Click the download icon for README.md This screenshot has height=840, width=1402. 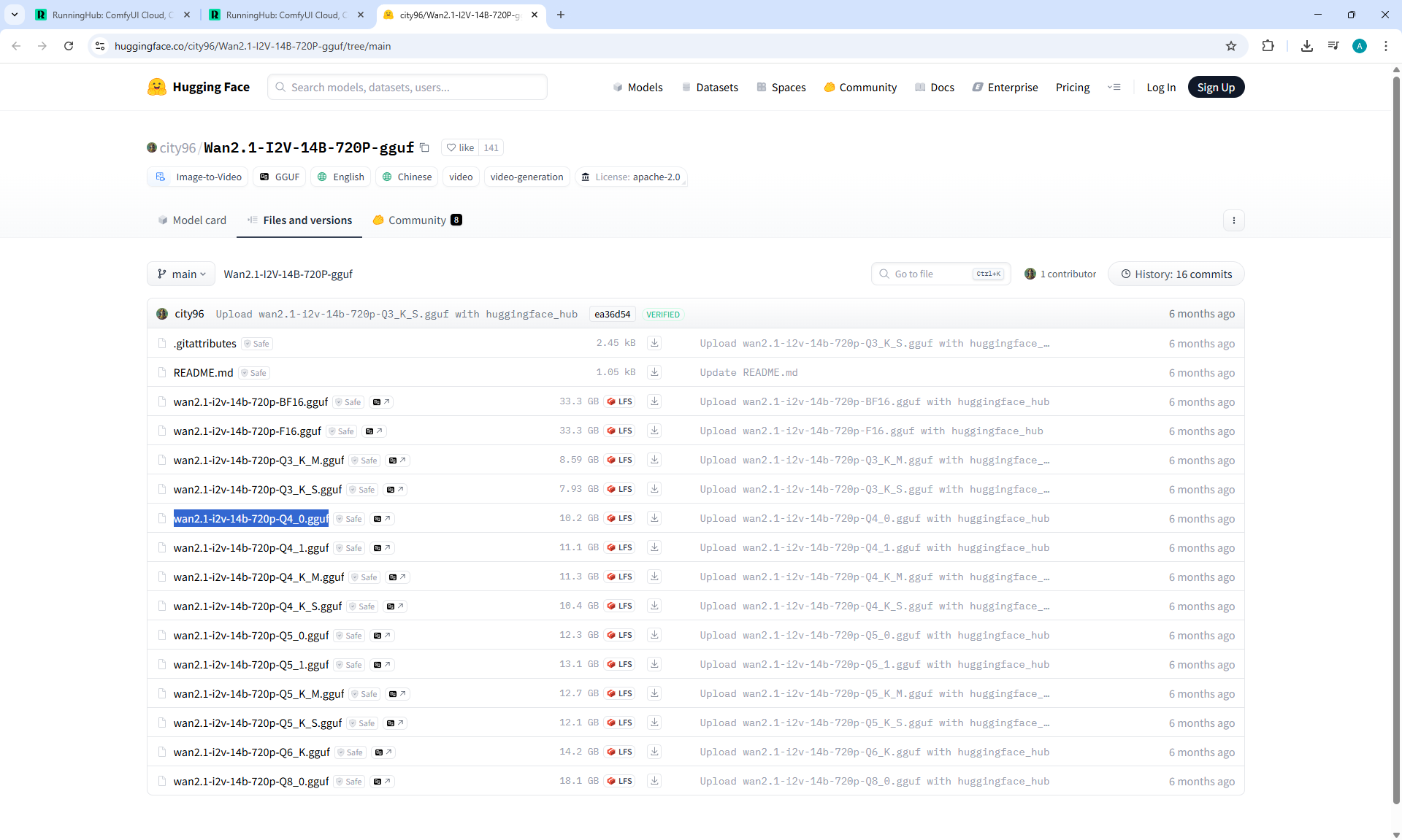point(654,372)
